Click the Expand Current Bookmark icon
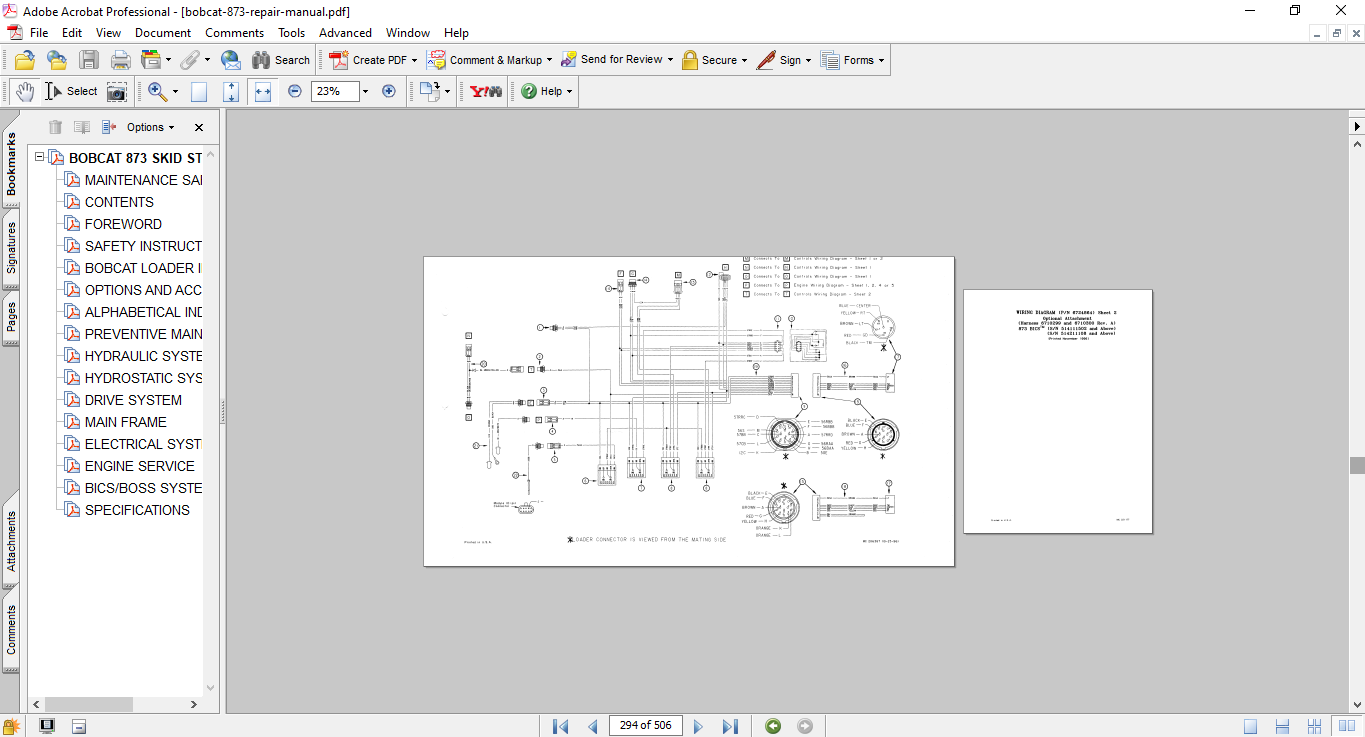The height and width of the screenshot is (737, 1365). [x=109, y=127]
